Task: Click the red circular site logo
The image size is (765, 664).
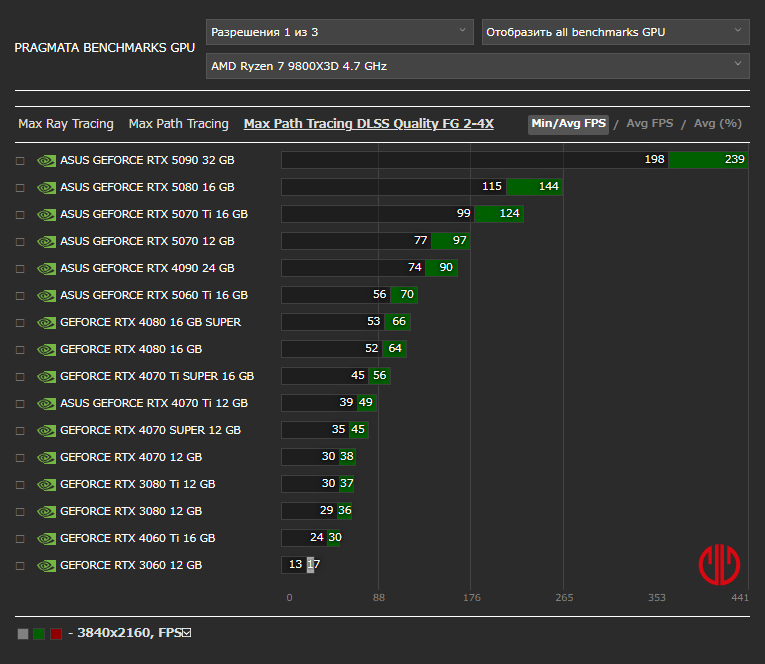Action: pos(719,564)
